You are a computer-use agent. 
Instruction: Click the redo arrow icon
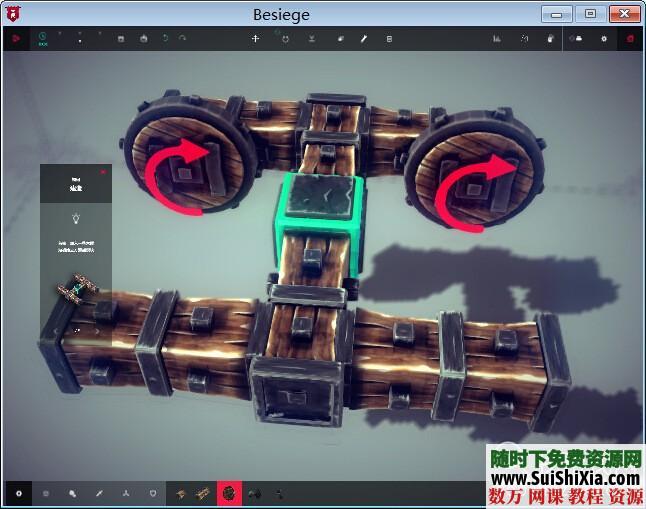(x=182, y=38)
